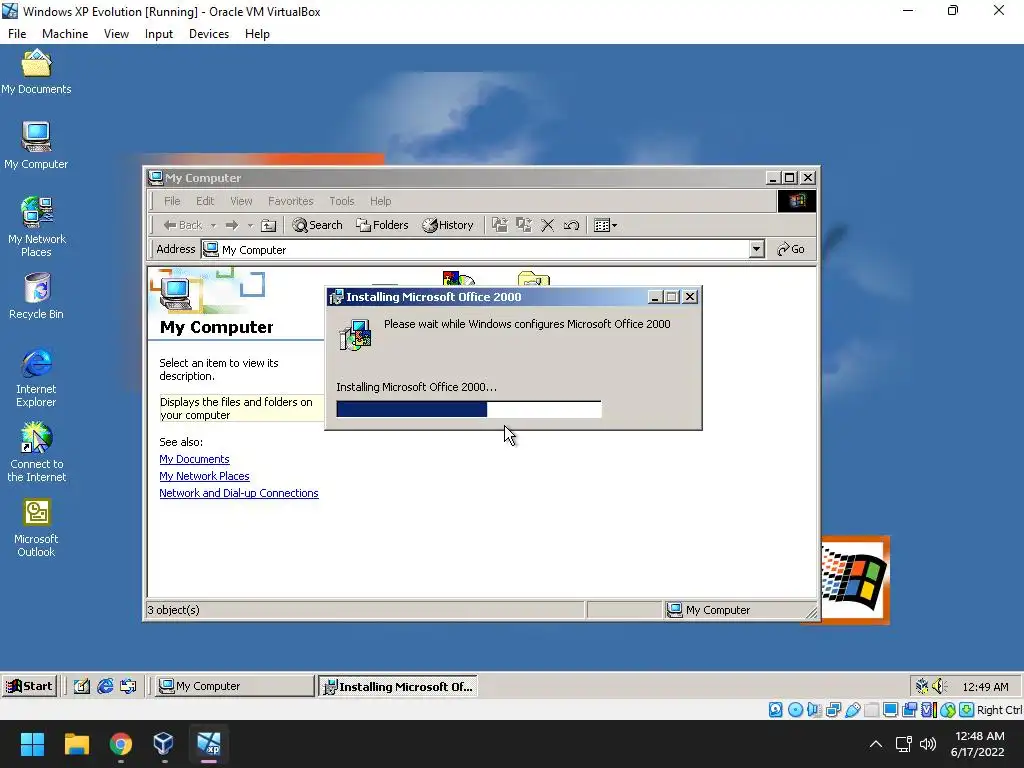Open Network and Dial-up Connections link
Viewport: 1024px width, 768px height.
pyautogui.click(x=239, y=493)
